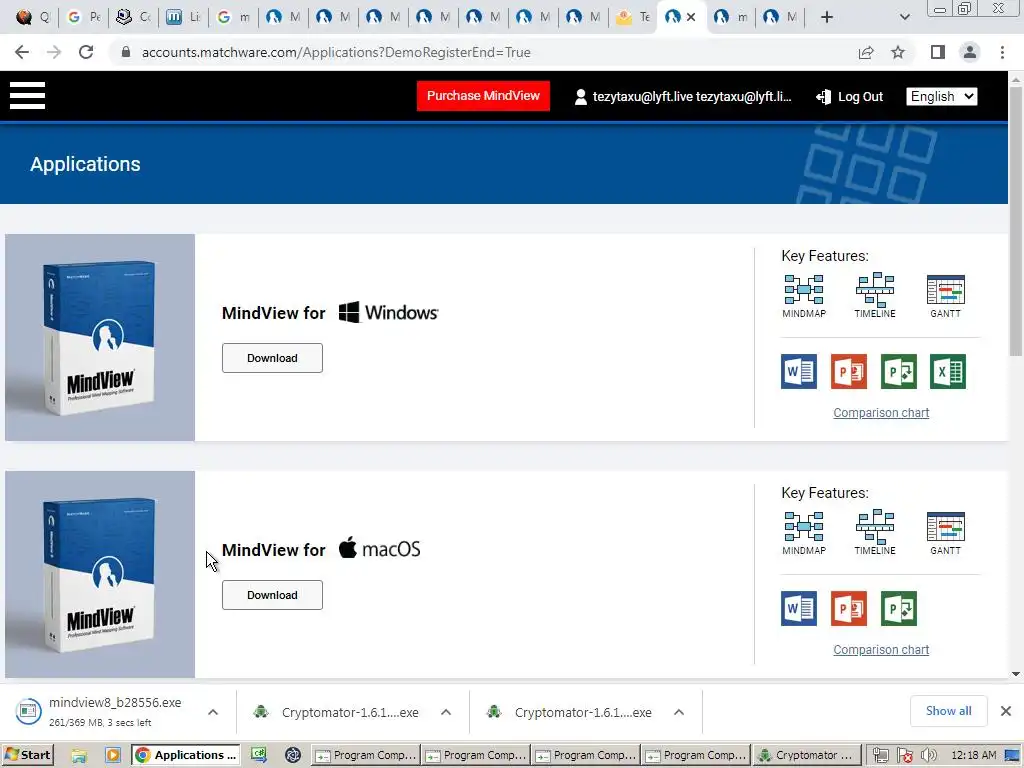Switch to the first 'Q' tab
The image size is (1024, 768).
(33, 17)
